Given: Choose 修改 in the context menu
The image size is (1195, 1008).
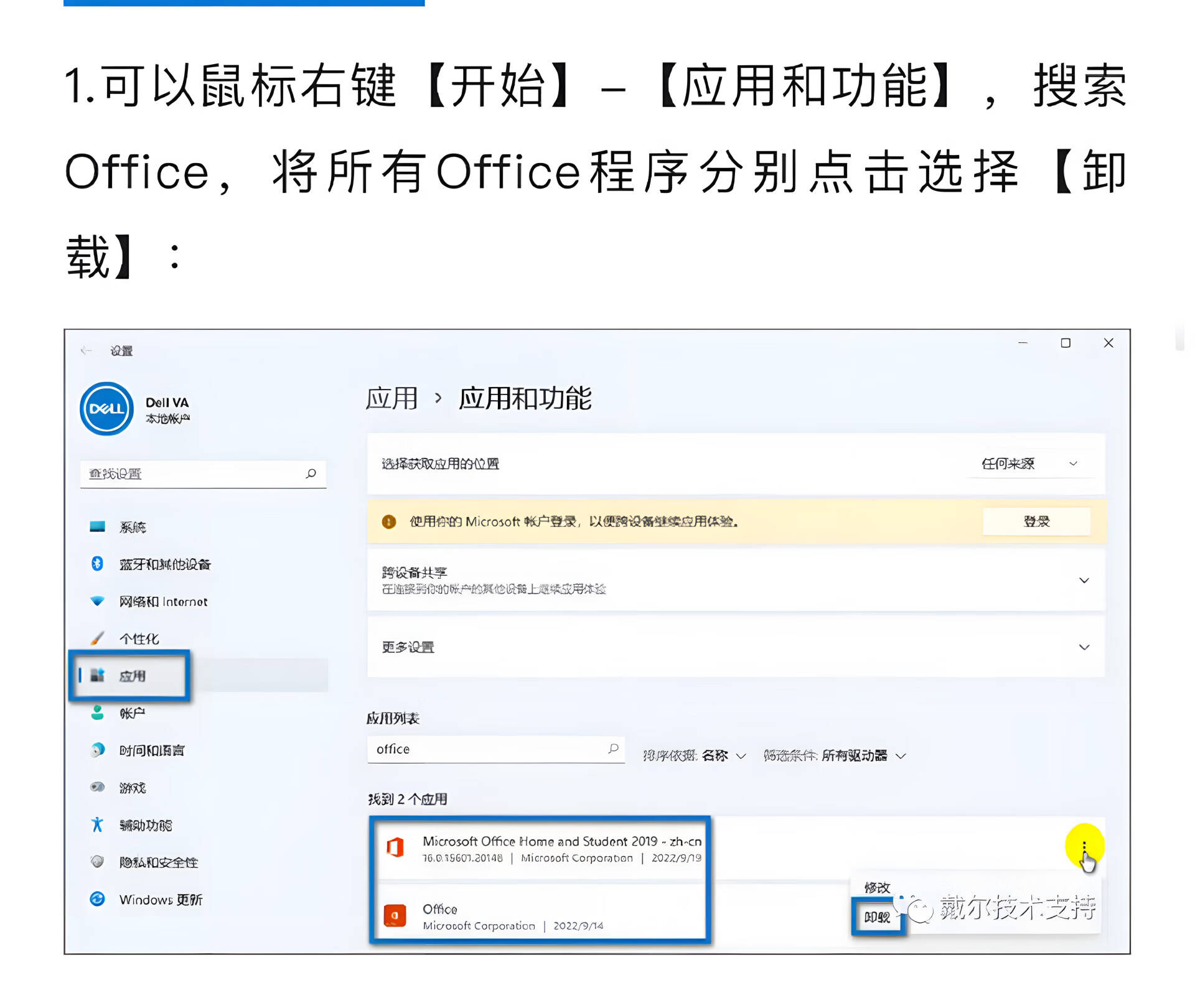Looking at the screenshot, I should (x=877, y=888).
